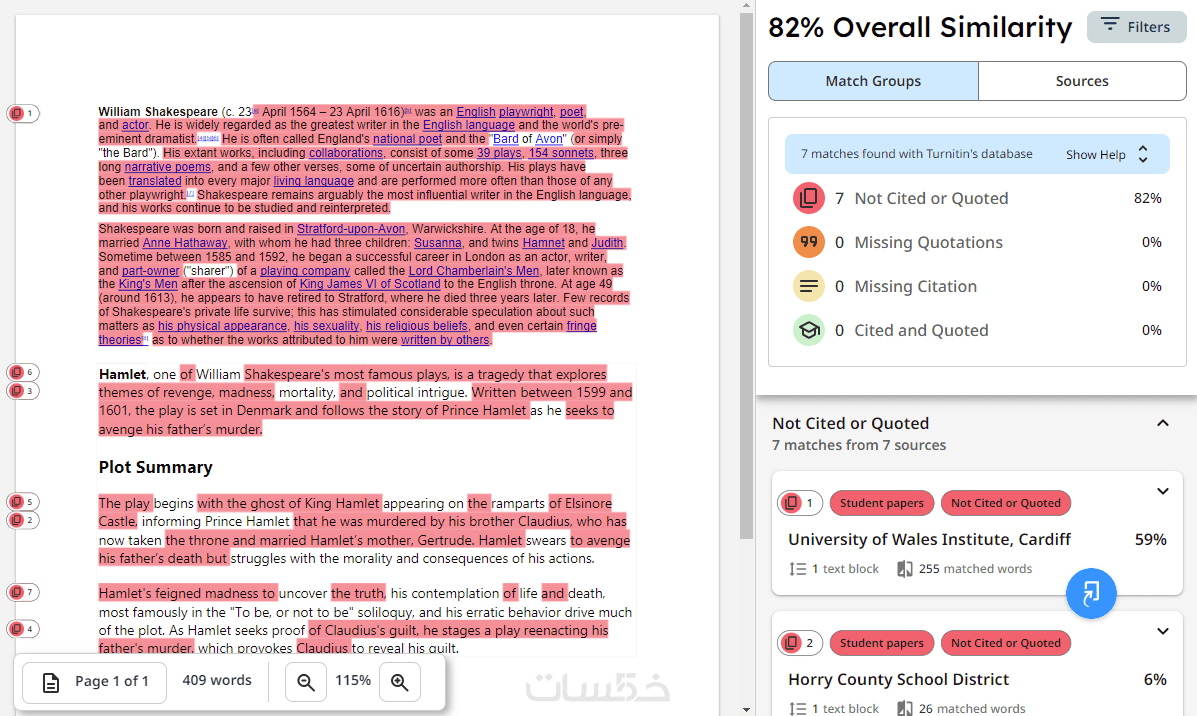
Task: Expand University of Wales Institute match card
Action: pos(1163,492)
